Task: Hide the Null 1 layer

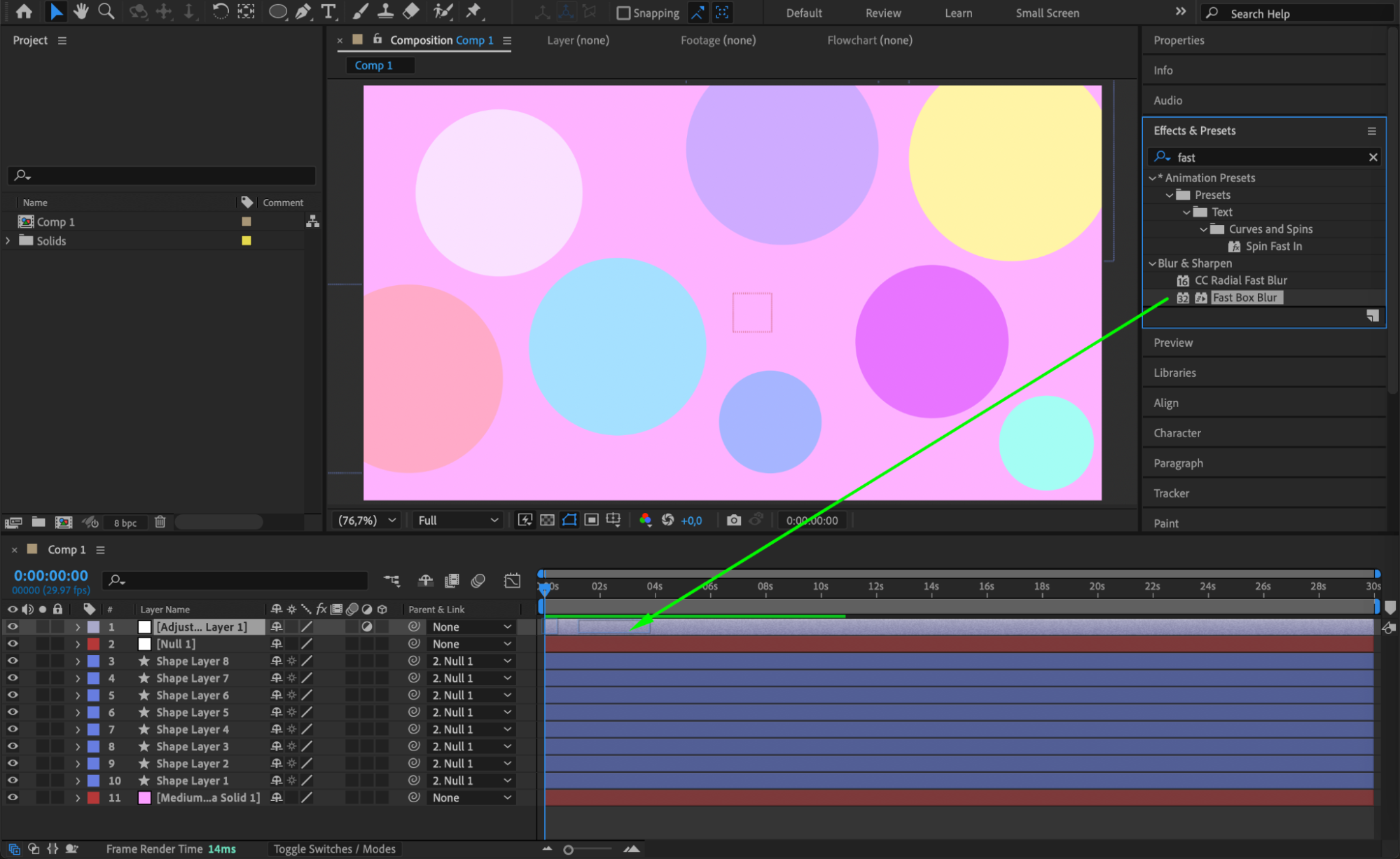Action: tap(13, 643)
